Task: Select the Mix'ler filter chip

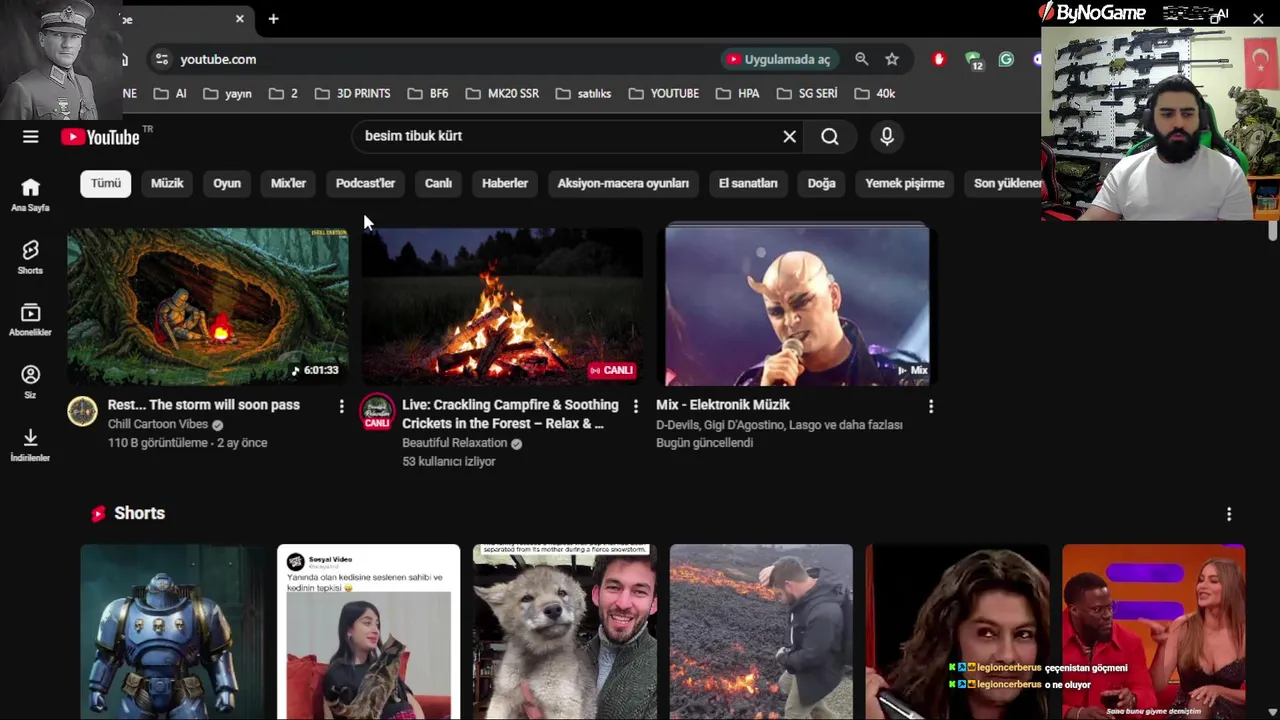Action: click(288, 183)
